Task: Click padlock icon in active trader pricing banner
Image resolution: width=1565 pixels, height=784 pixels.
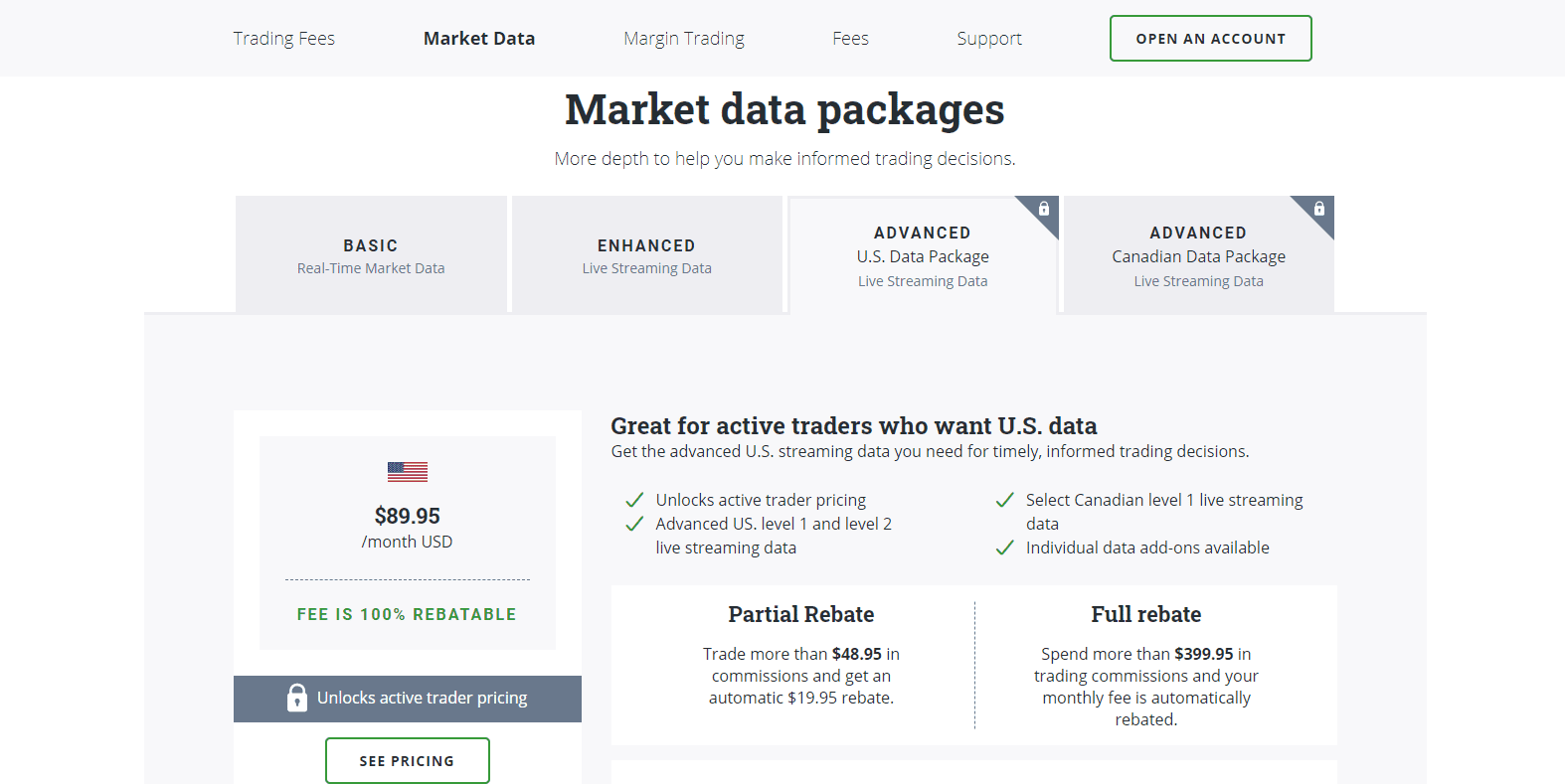Action: (297, 698)
